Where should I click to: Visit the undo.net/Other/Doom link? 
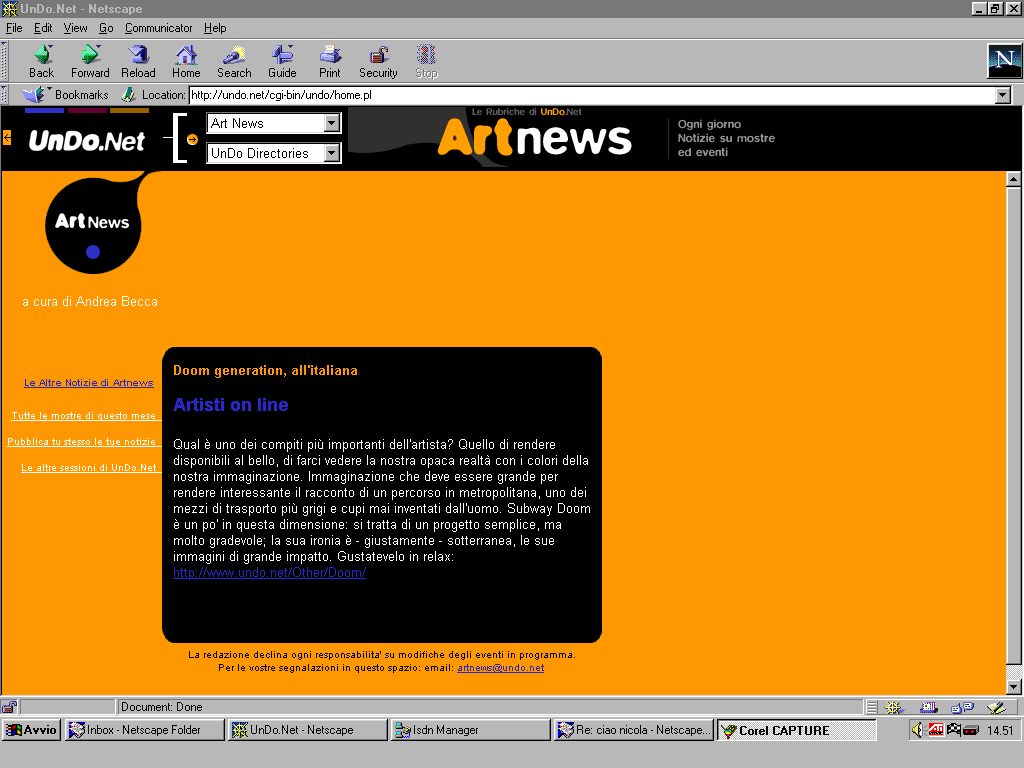coord(269,573)
